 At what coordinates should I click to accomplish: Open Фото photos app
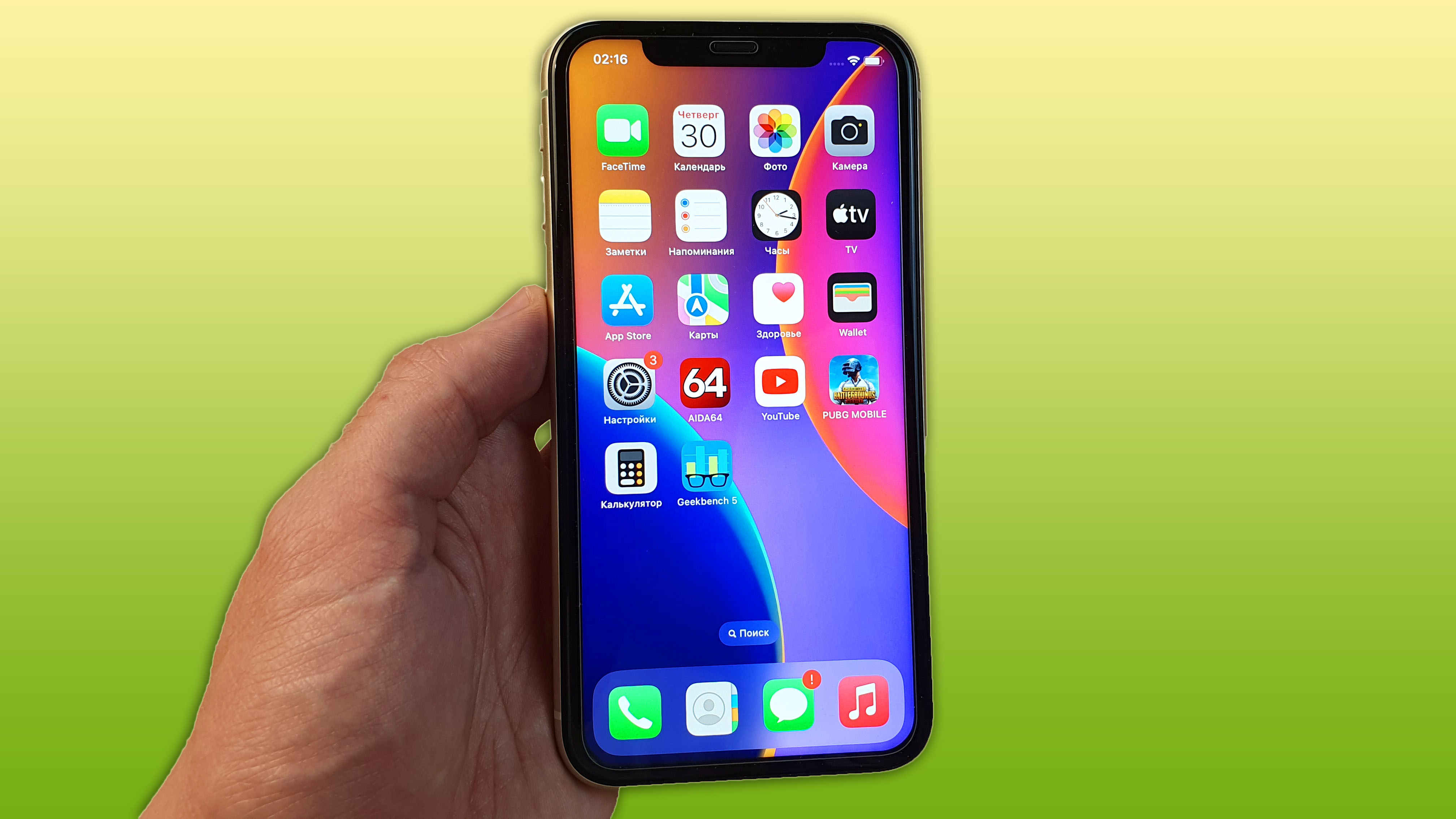point(775,132)
